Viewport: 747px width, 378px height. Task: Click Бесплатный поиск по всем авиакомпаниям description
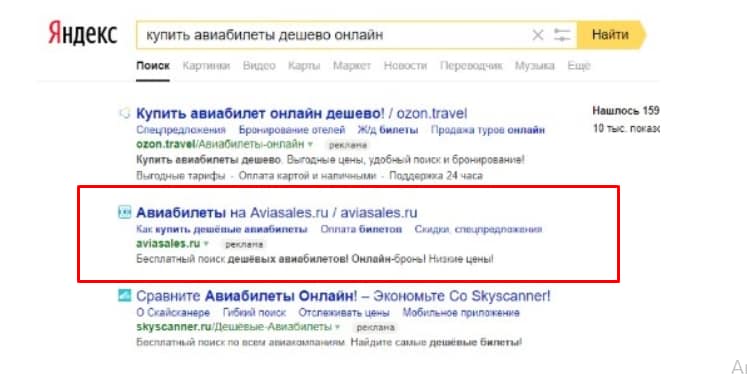329,342
